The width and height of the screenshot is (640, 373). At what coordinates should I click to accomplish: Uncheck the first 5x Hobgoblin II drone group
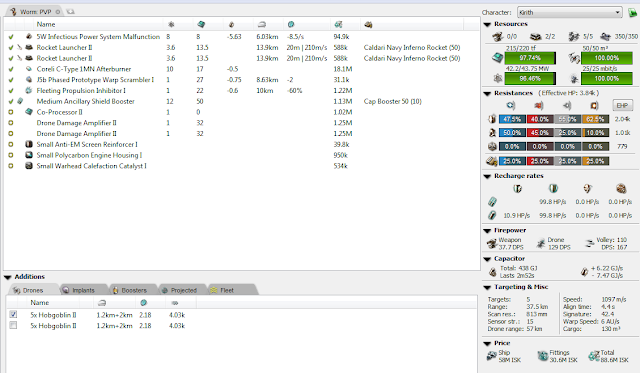pos(13,315)
